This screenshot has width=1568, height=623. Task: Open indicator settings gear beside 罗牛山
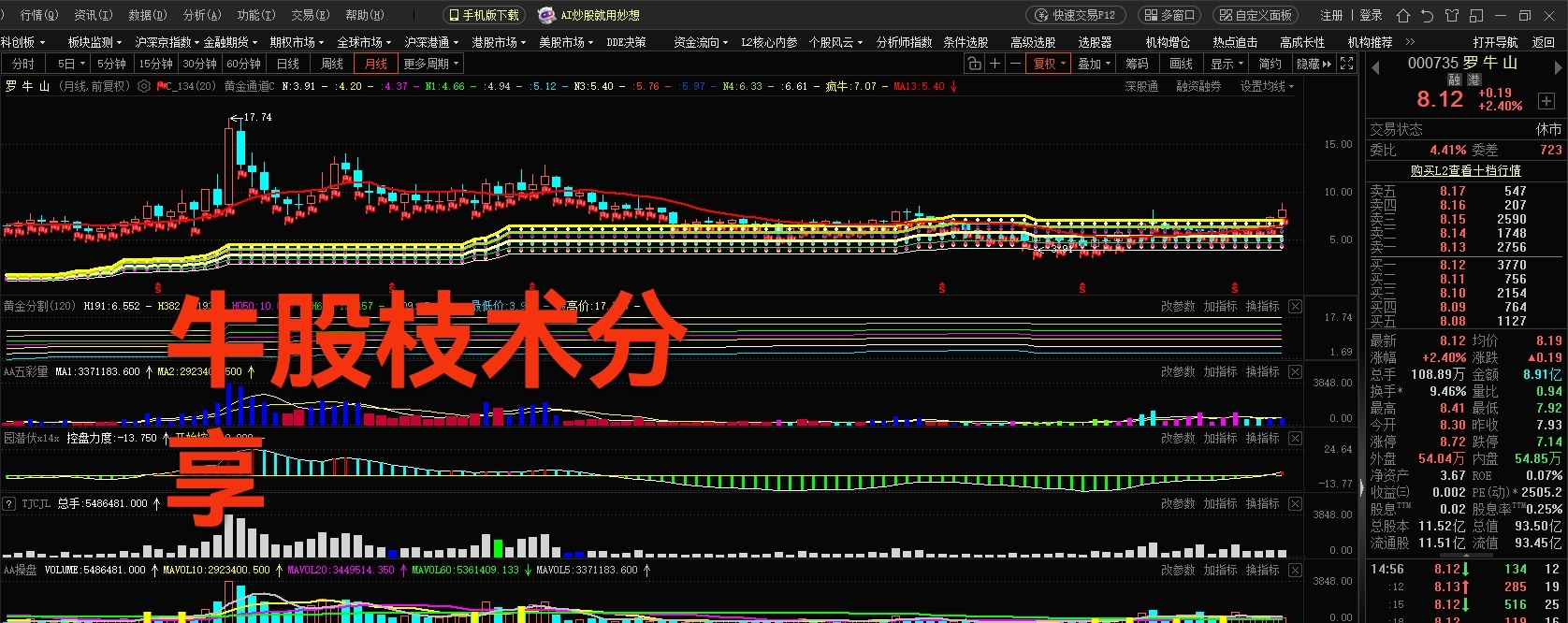[143, 86]
